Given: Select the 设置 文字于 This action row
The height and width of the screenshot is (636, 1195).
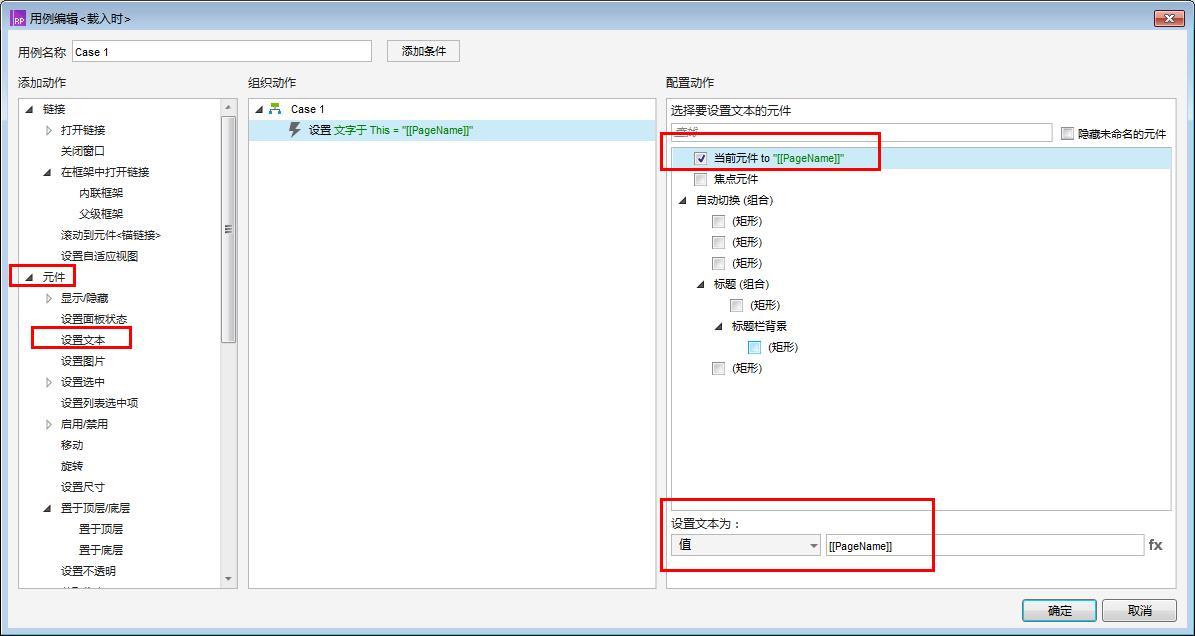Looking at the screenshot, I should tap(452, 130).
